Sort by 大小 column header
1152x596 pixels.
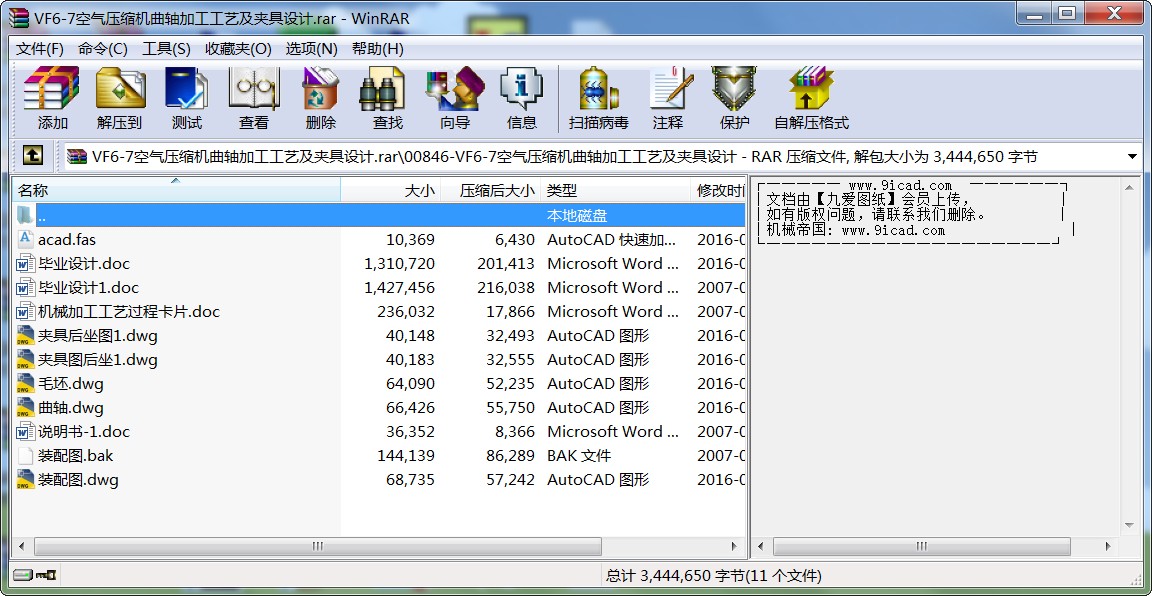pos(391,190)
